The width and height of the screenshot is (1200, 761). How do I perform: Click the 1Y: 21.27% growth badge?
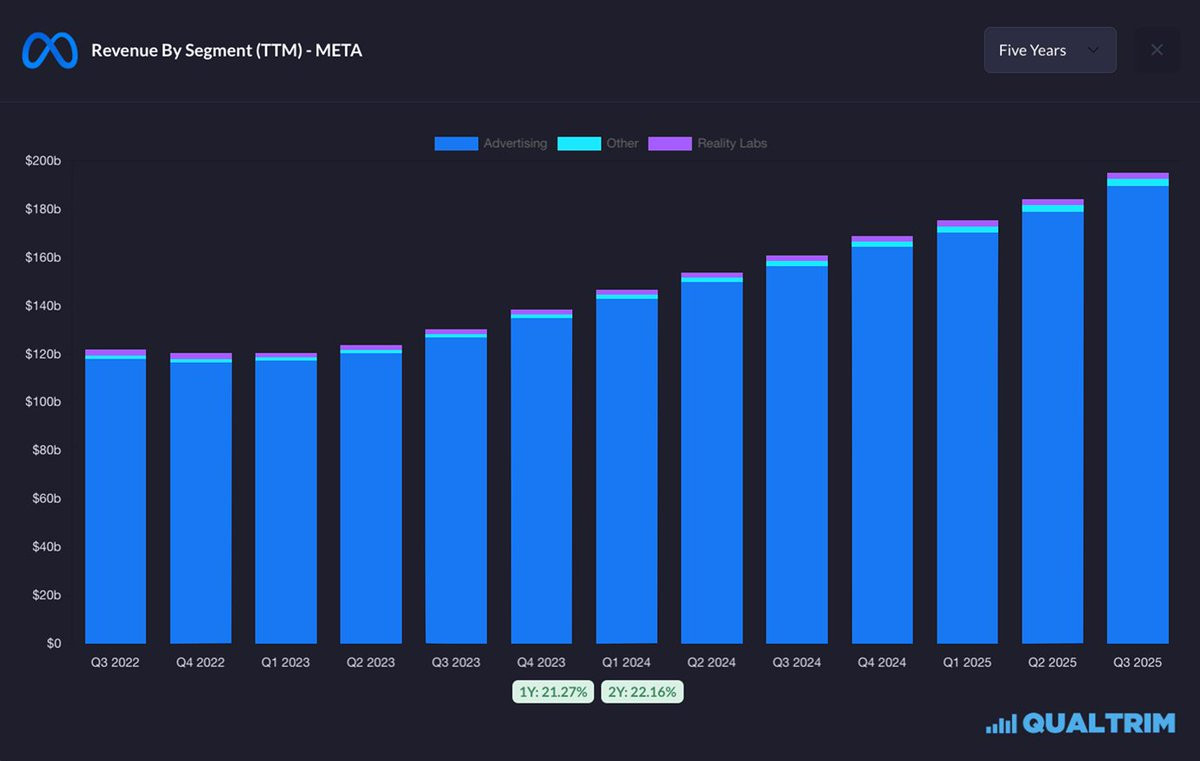[553, 692]
